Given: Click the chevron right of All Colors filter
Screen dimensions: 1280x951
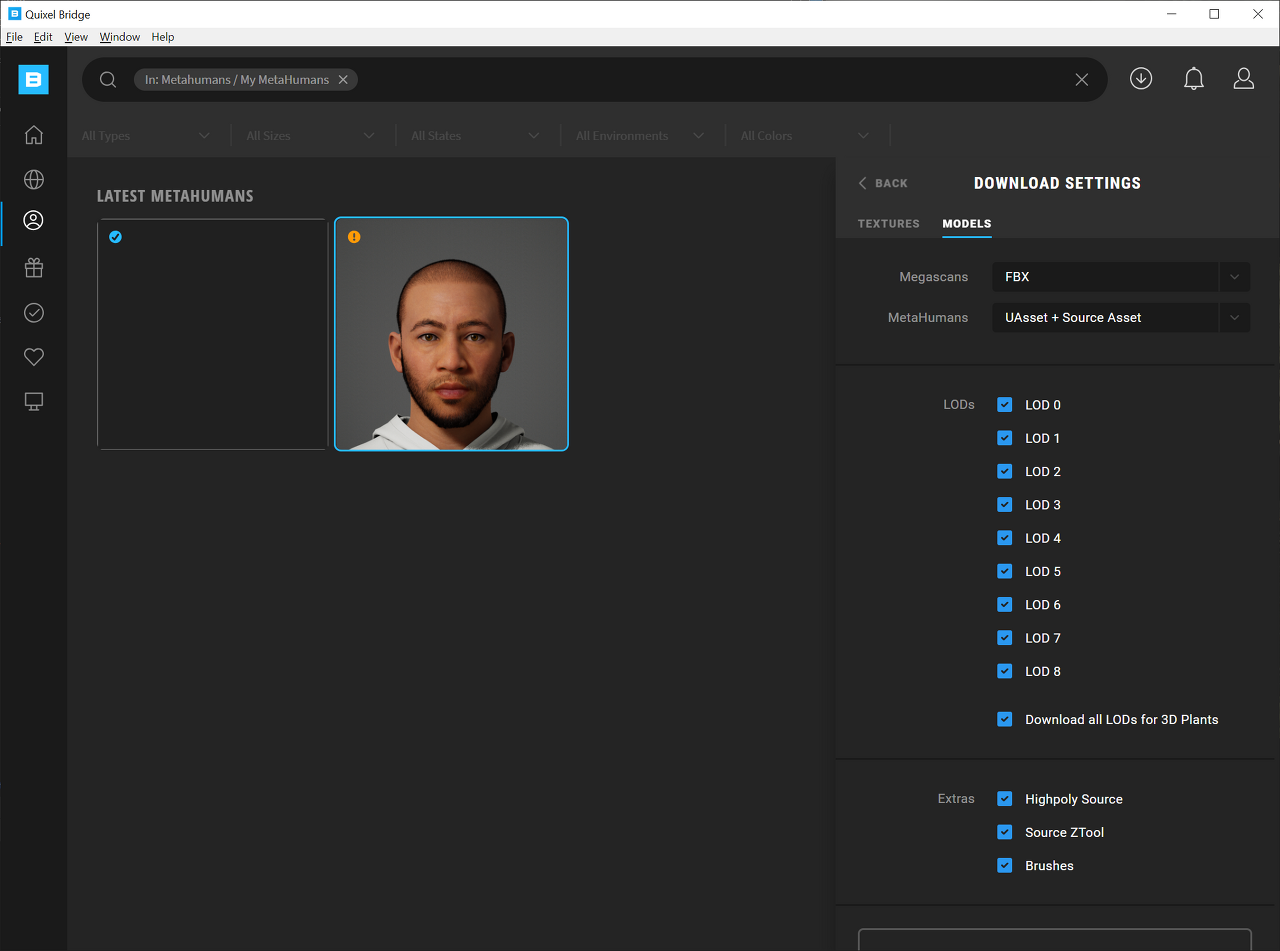Looking at the screenshot, I should (863, 136).
